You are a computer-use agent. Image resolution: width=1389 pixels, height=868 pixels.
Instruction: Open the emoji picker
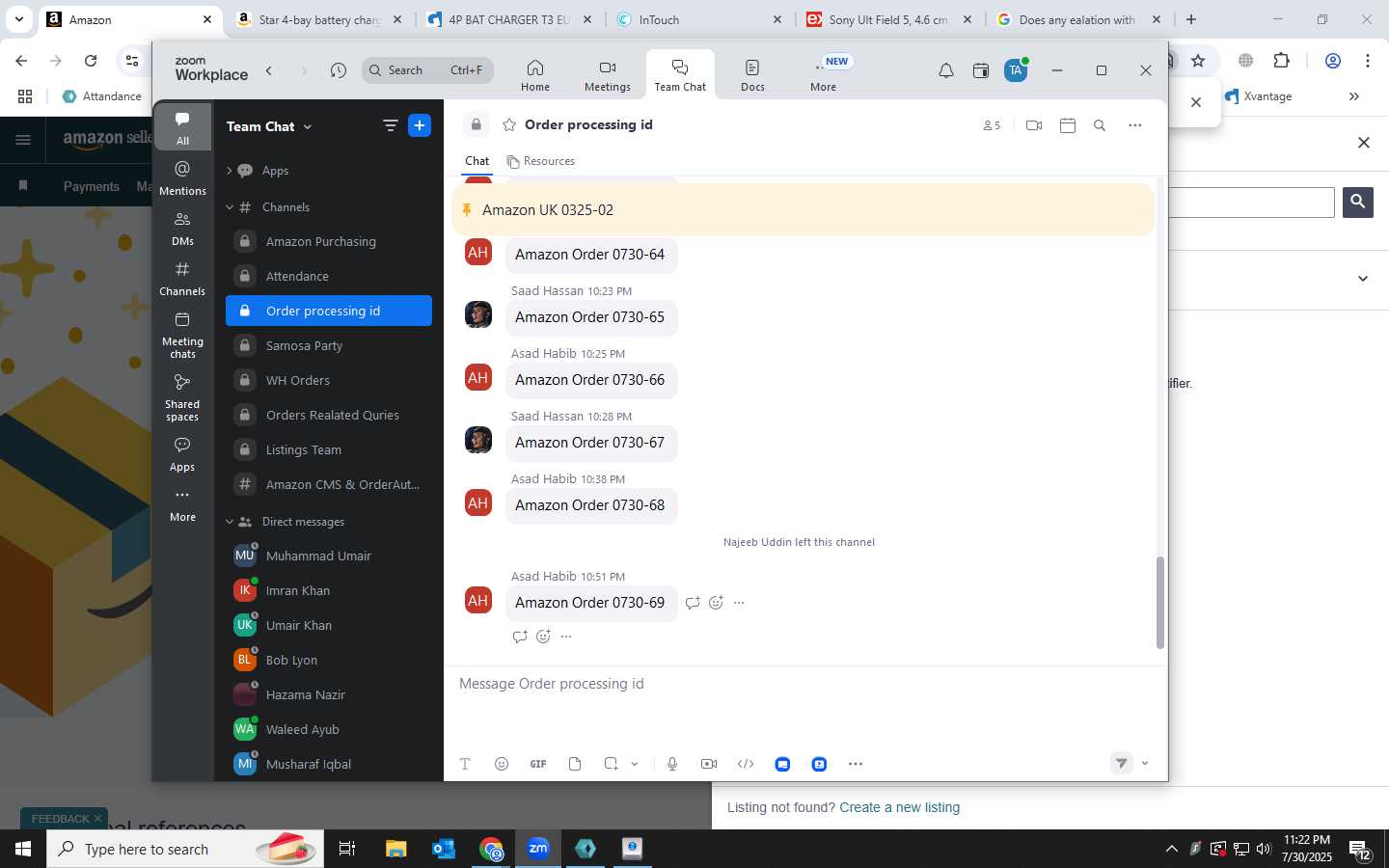(501, 764)
